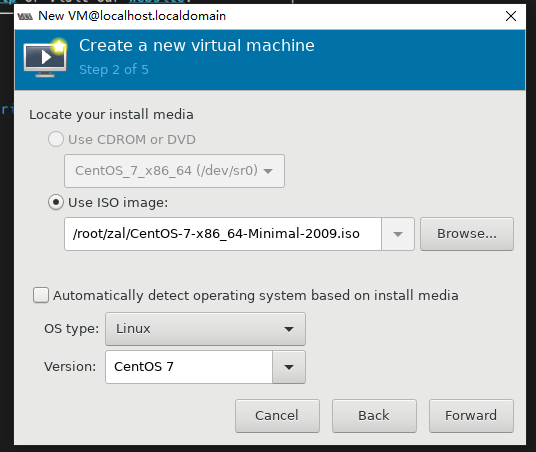This screenshot has width=536, height=452.
Task: Select the Use ISO image radio button
Action: [x=56, y=202]
